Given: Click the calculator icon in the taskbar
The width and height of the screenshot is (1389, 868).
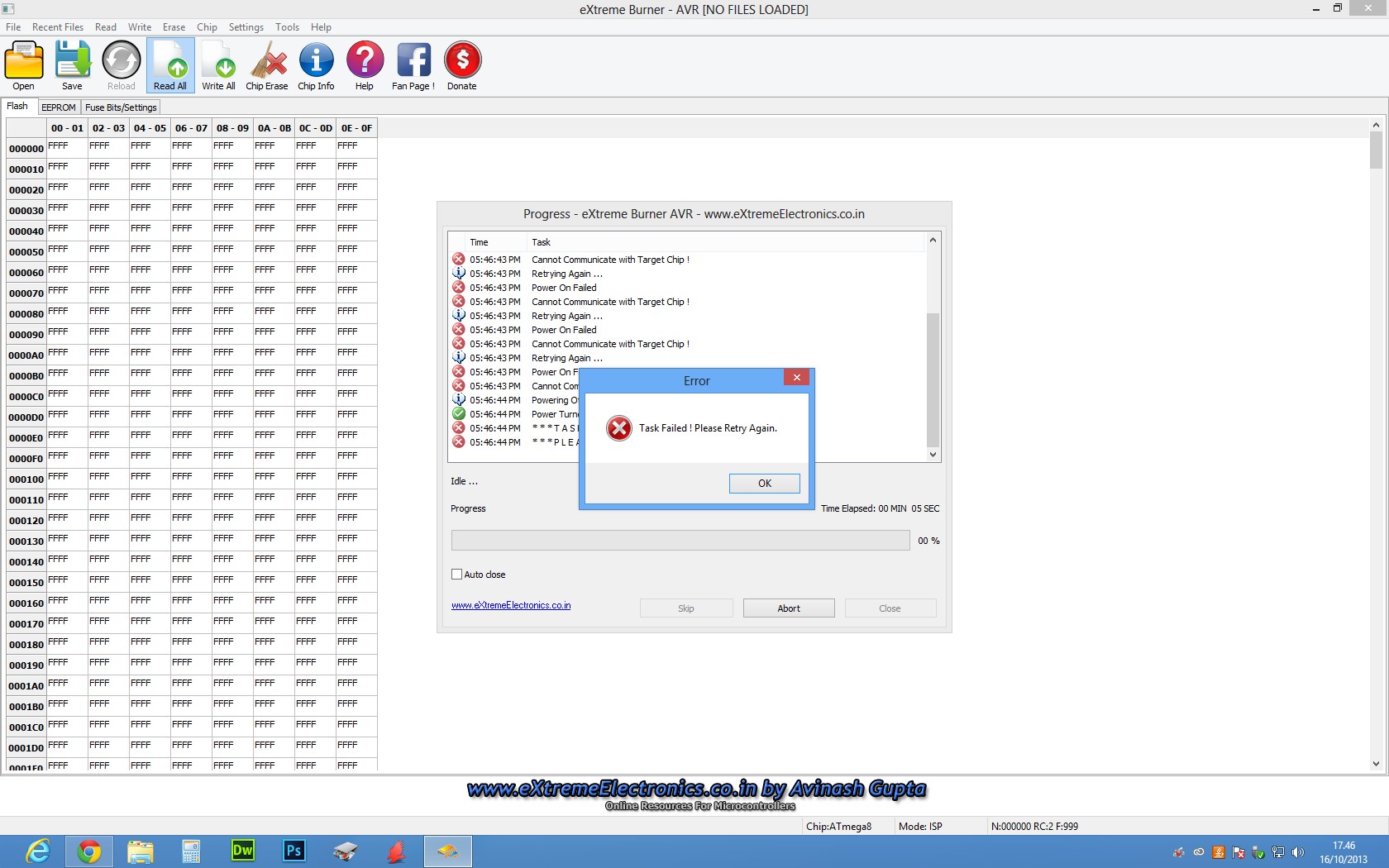Looking at the screenshot, I should pyautogui.click(x=191, y=851).
